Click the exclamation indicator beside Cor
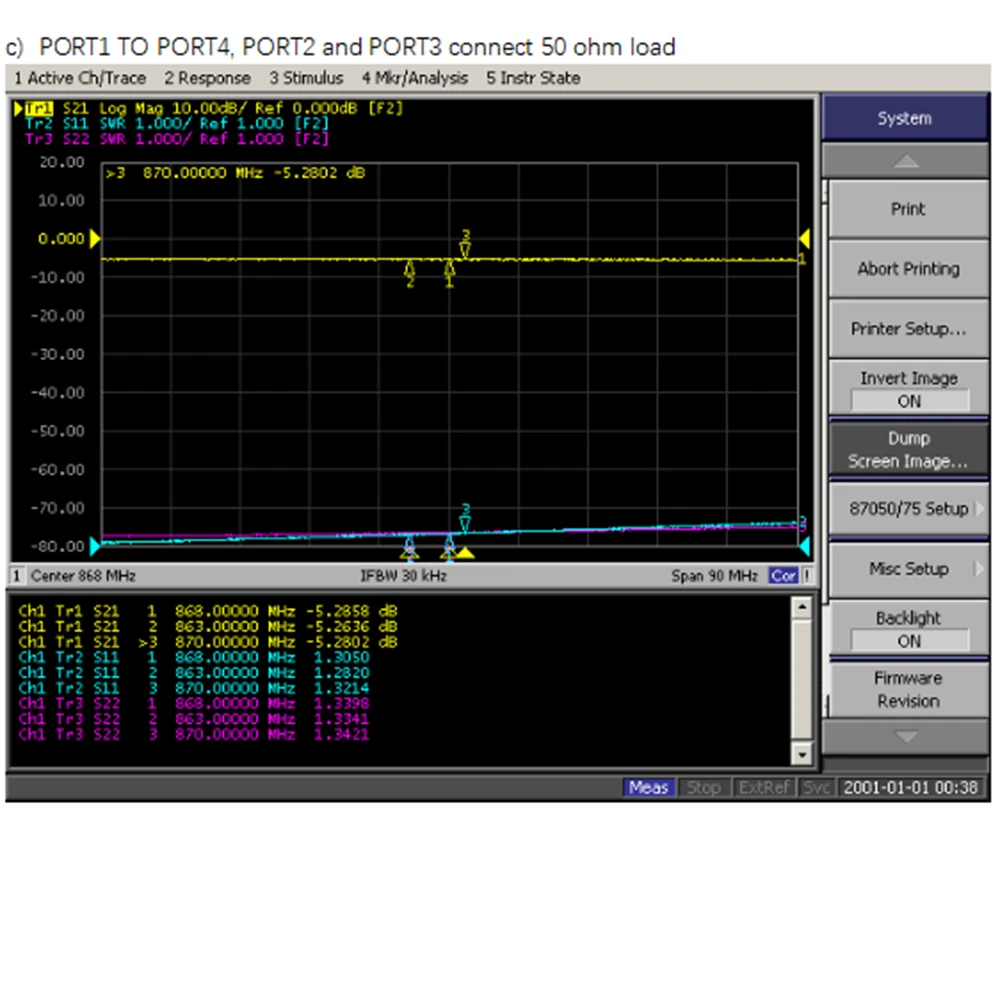 [807, 576]
